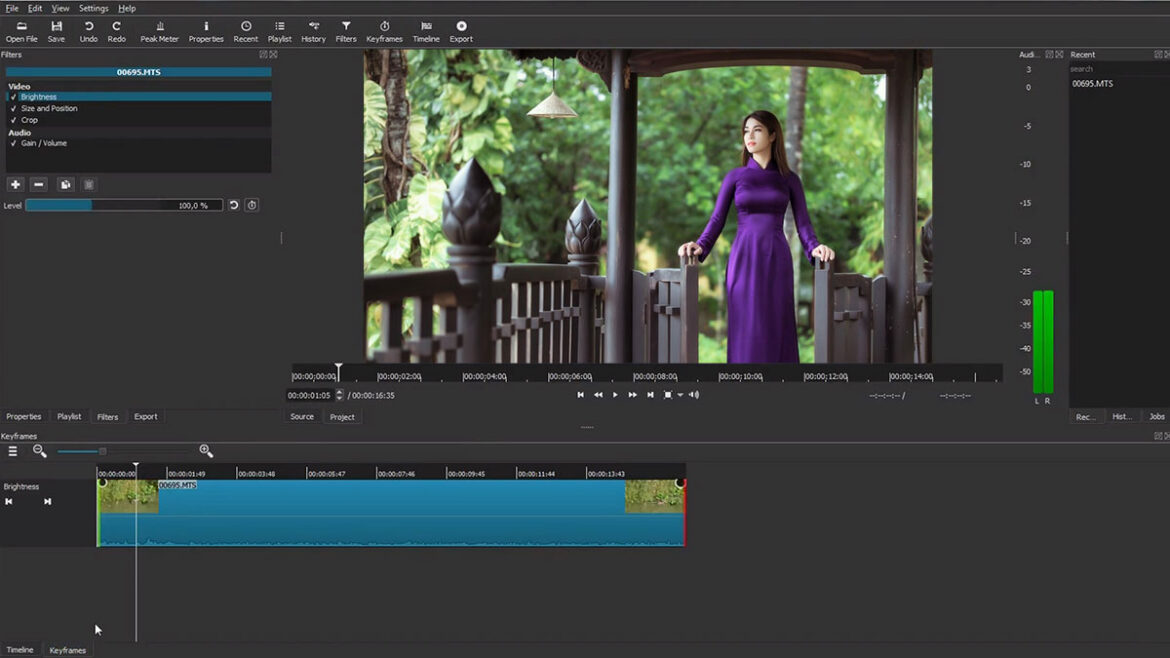This screenshot has width=1170, height=658.
Task: Switch to the Project tab
Action: (342, 417)
